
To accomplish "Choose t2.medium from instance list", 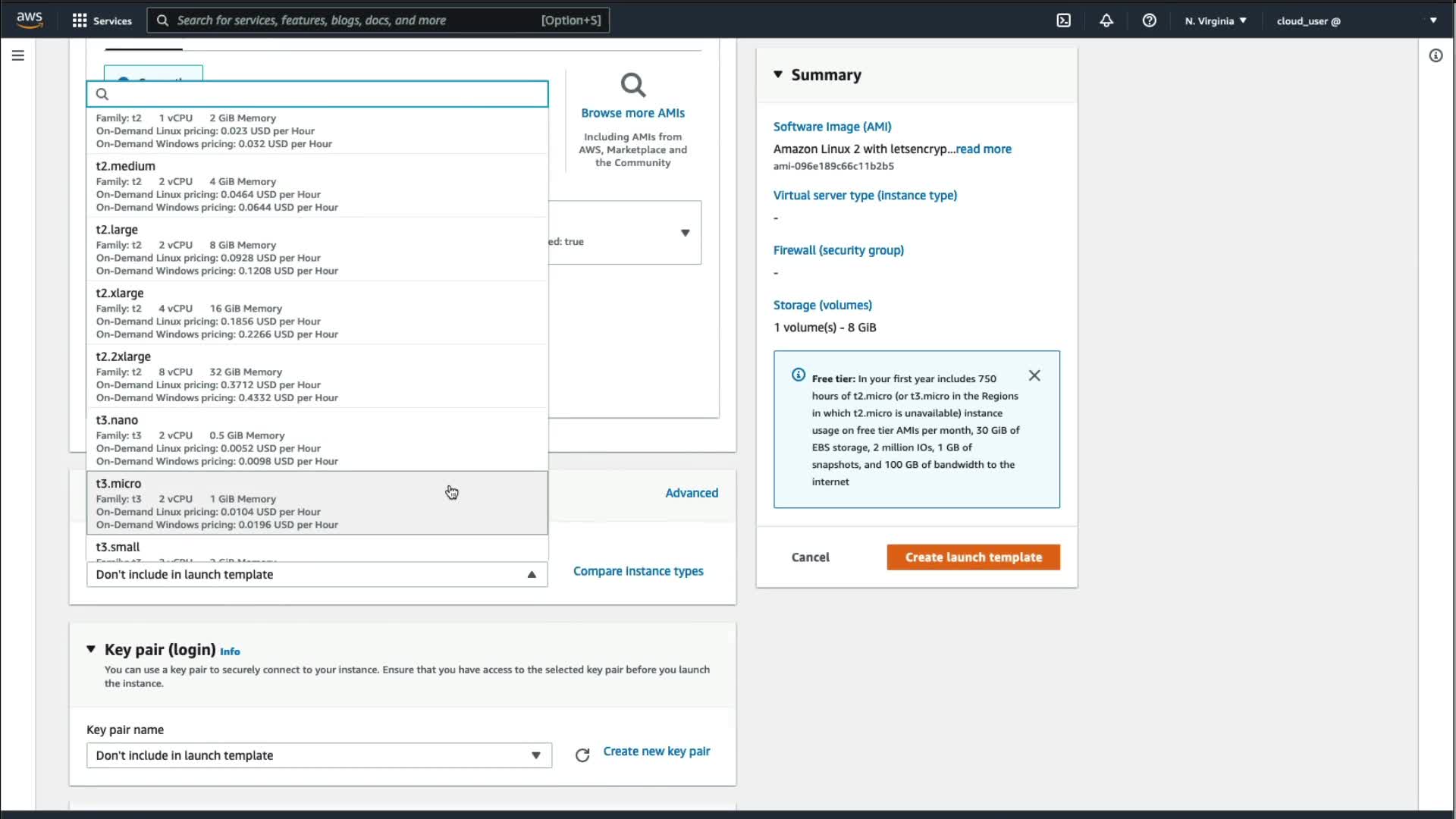I will coord(317,186).
